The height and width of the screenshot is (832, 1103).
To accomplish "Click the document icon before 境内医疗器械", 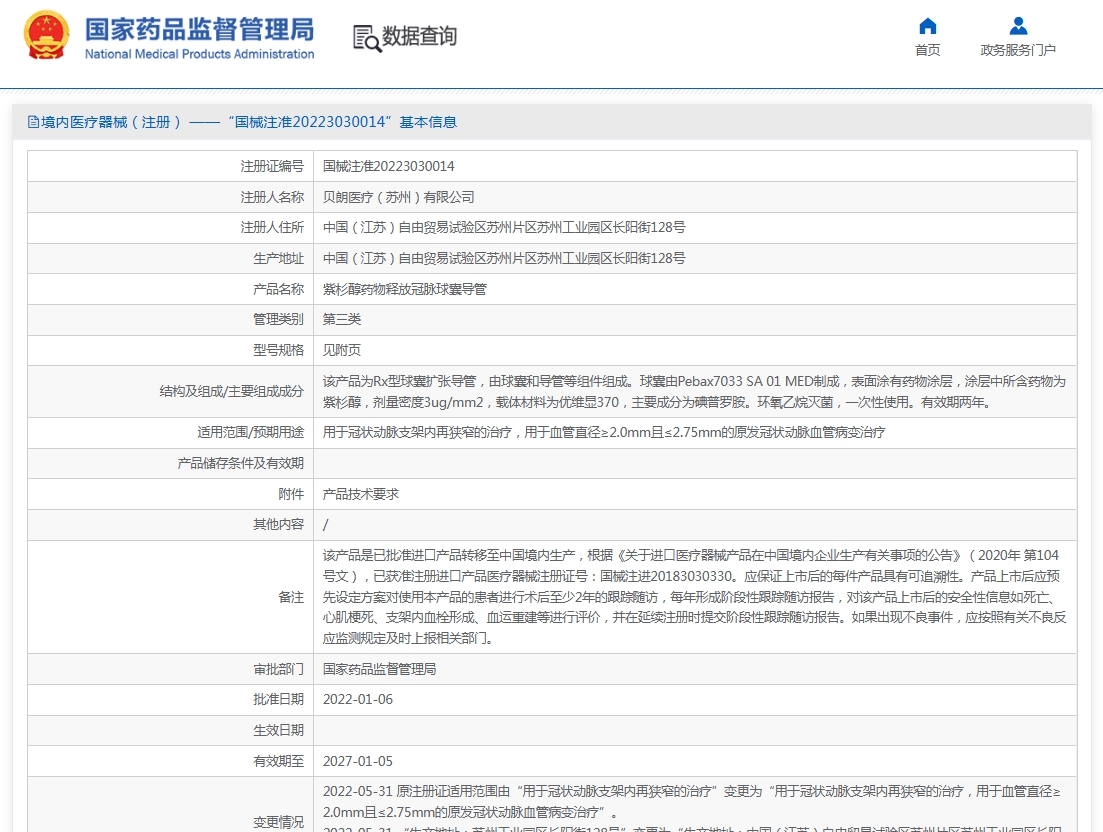I will pos(33,122).
